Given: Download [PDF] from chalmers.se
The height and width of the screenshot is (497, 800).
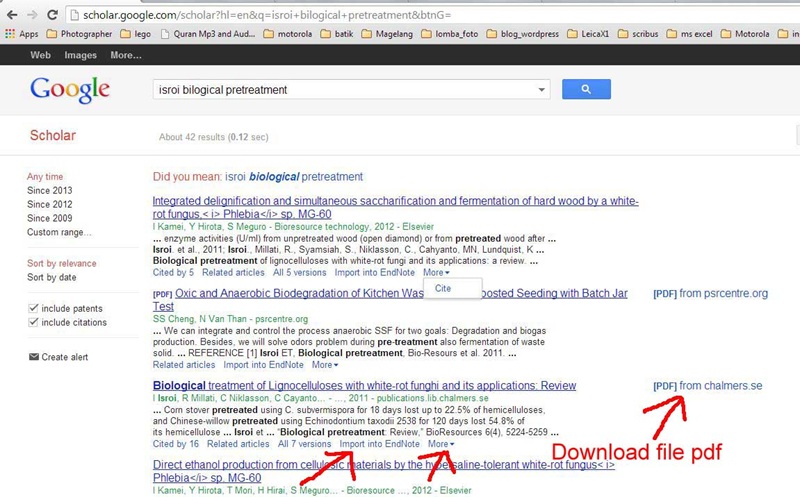Looking at the screenshot, I should click(x=708, y=386).
